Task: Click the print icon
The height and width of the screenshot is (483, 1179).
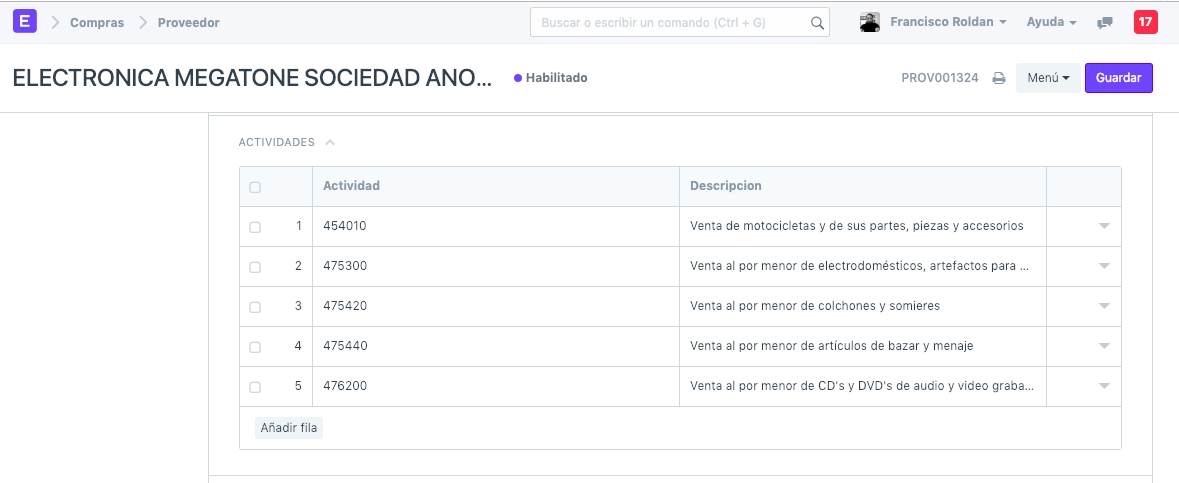Action: 999,78
